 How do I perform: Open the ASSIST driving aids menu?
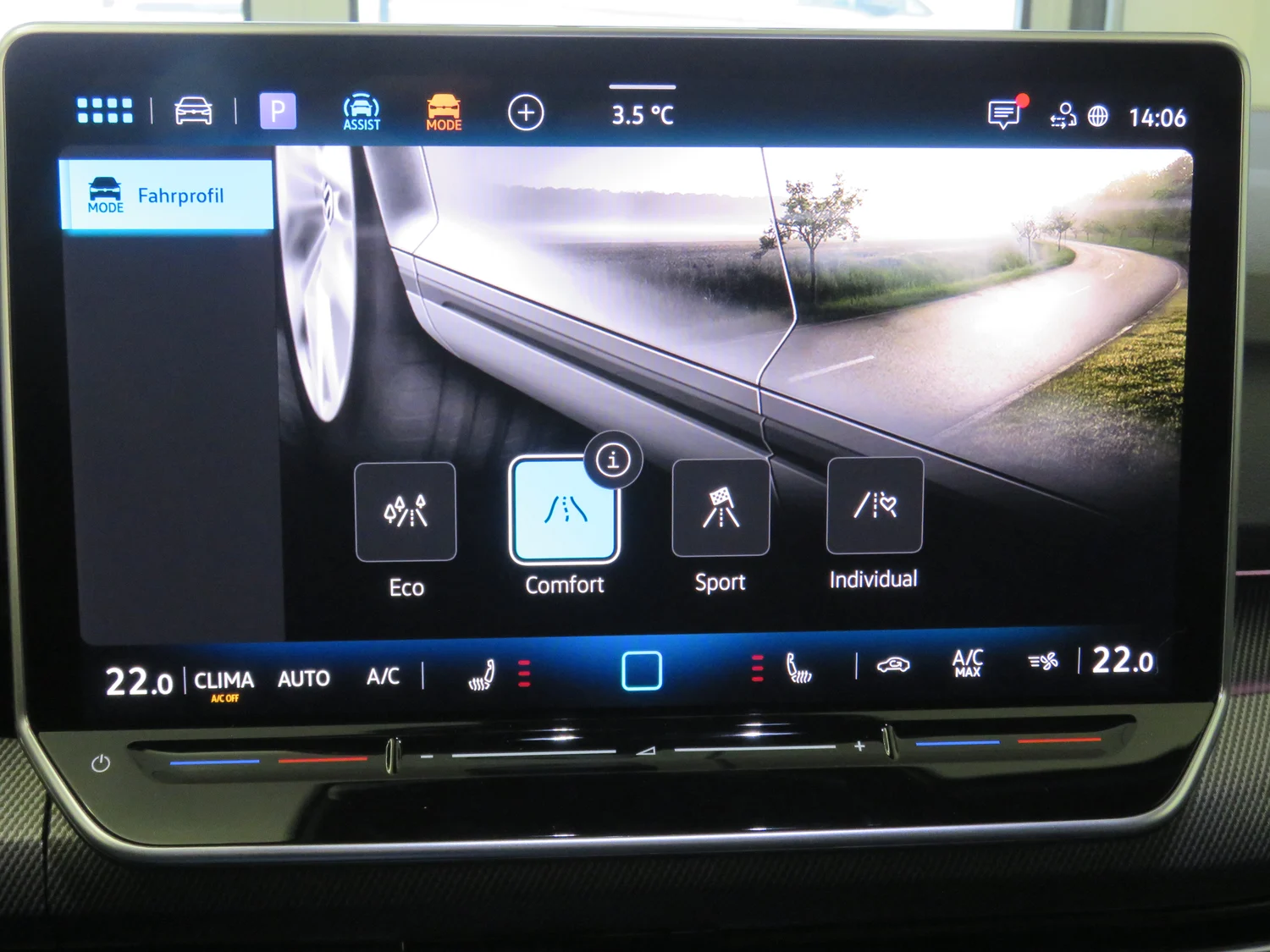coord(361,111)
